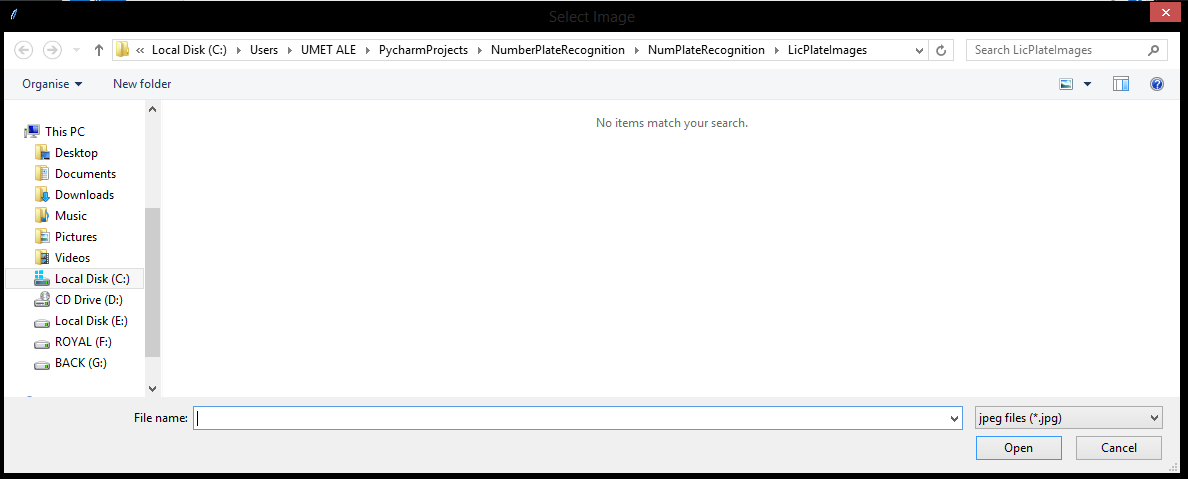The width and height of the screenshot is (1188, 479).
Task: Click the feather icon in title bar
Action: point(14,15)
